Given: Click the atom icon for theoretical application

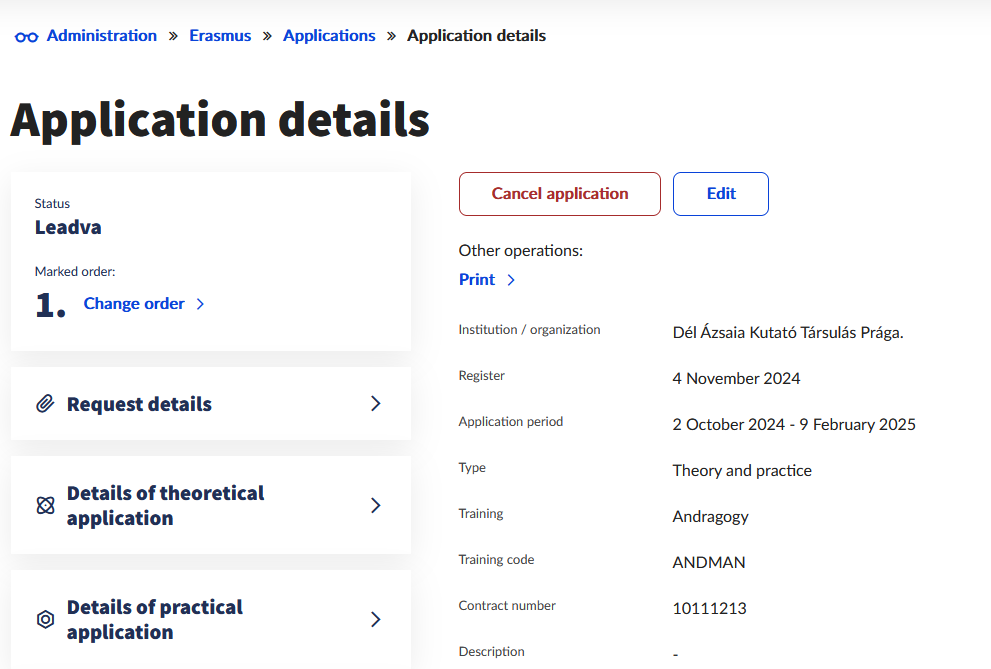Looking at the screenshot, I should [x=45, y=505].
